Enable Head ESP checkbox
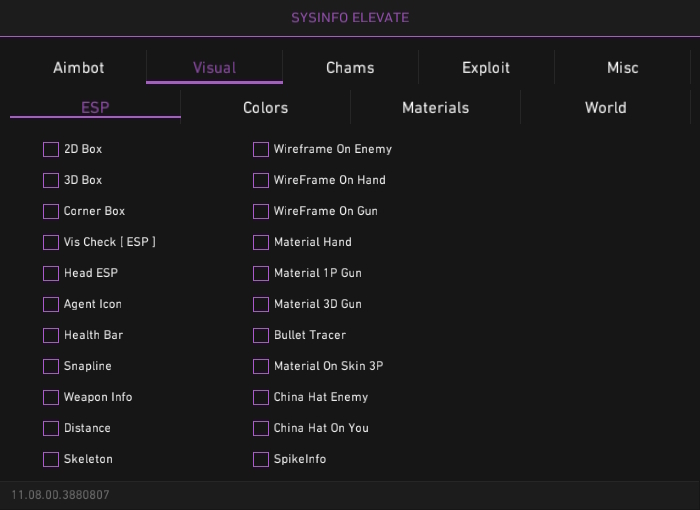Screen dimensions: 700x510 [x=51, y=273]
